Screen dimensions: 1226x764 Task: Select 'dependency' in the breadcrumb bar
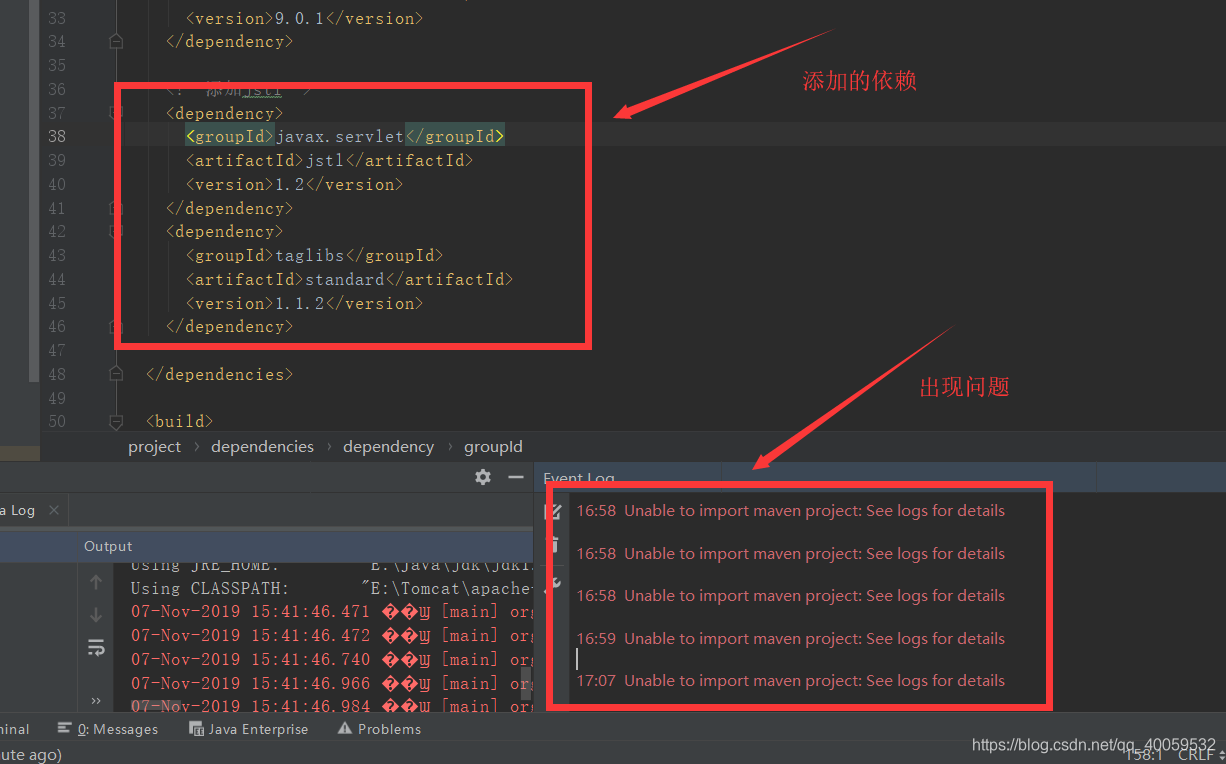[388, 447]
